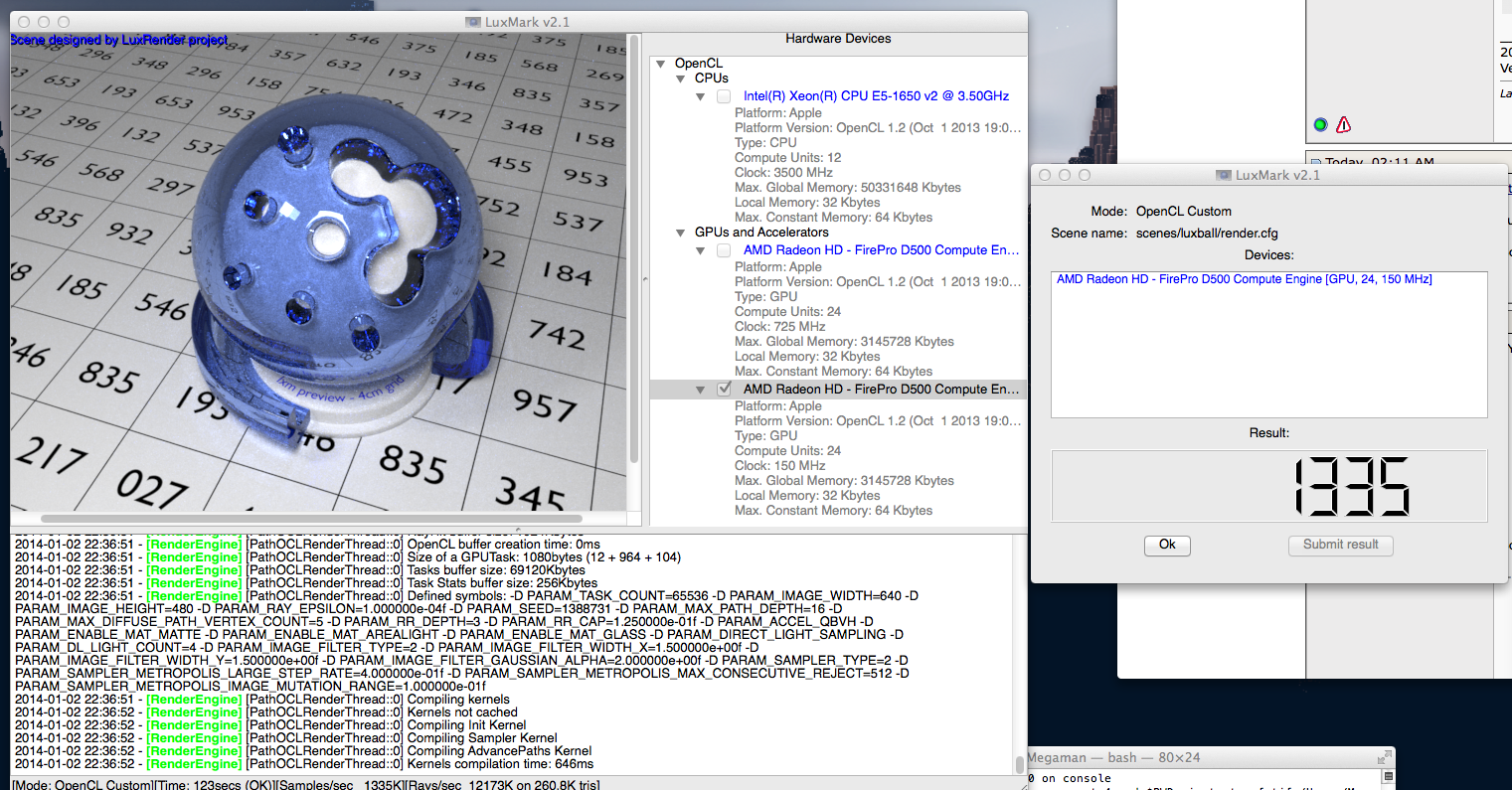Click the splitter handle beside Hardware Devices

coord(644,279)
